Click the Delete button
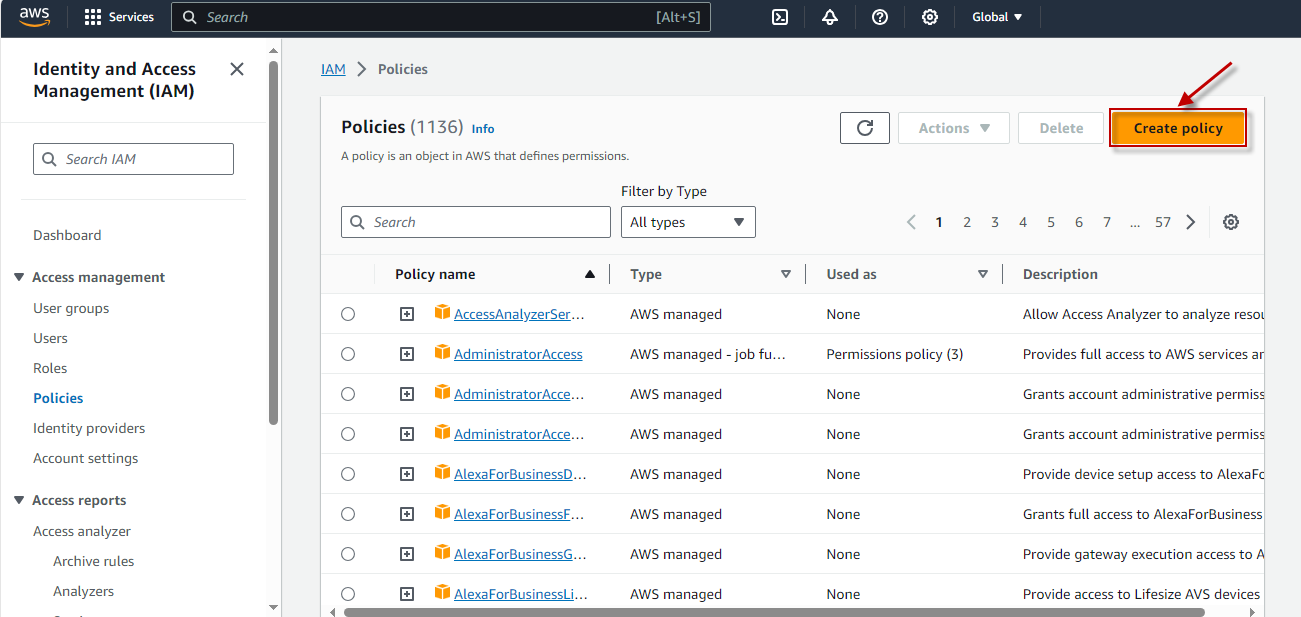The width and height of the screenshot is (1301, 617). click(x=1061, y=128)
